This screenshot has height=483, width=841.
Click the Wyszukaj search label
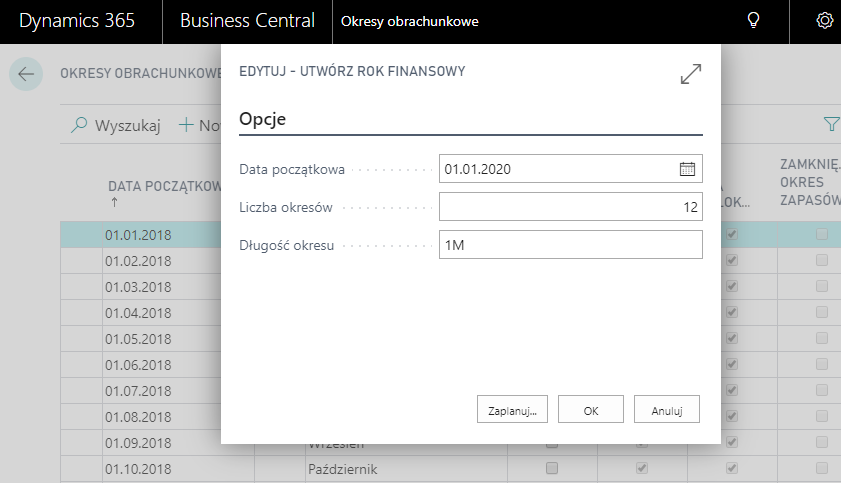tap(128, 125)
